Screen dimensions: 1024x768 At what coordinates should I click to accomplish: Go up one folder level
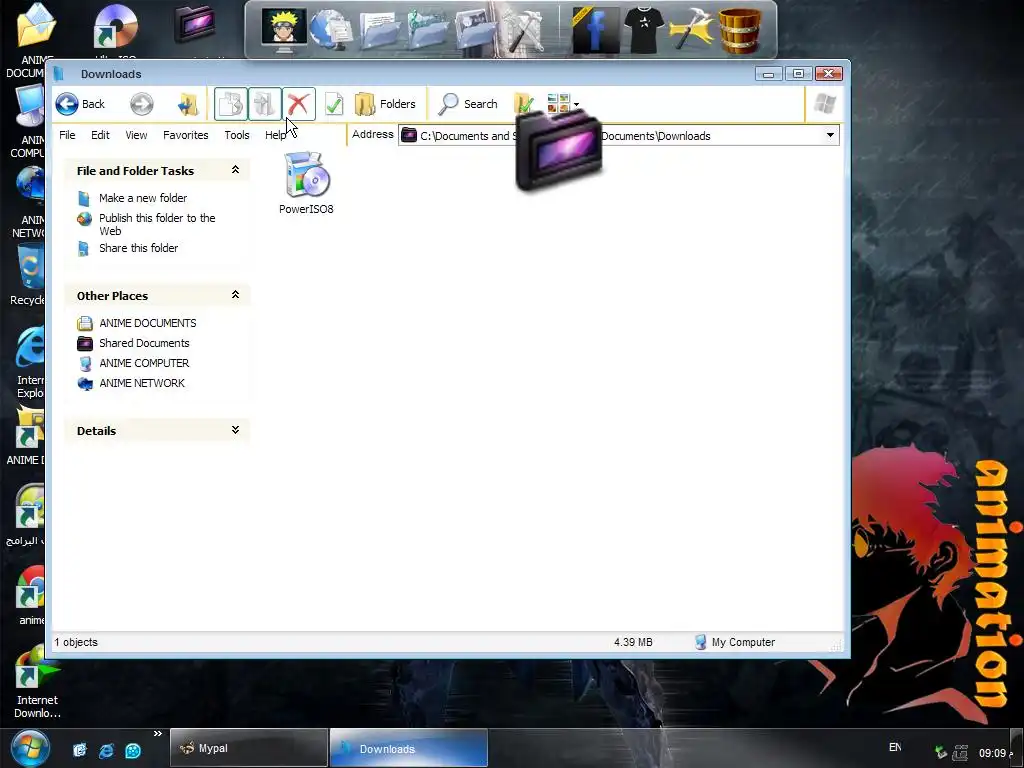point(188,104)
